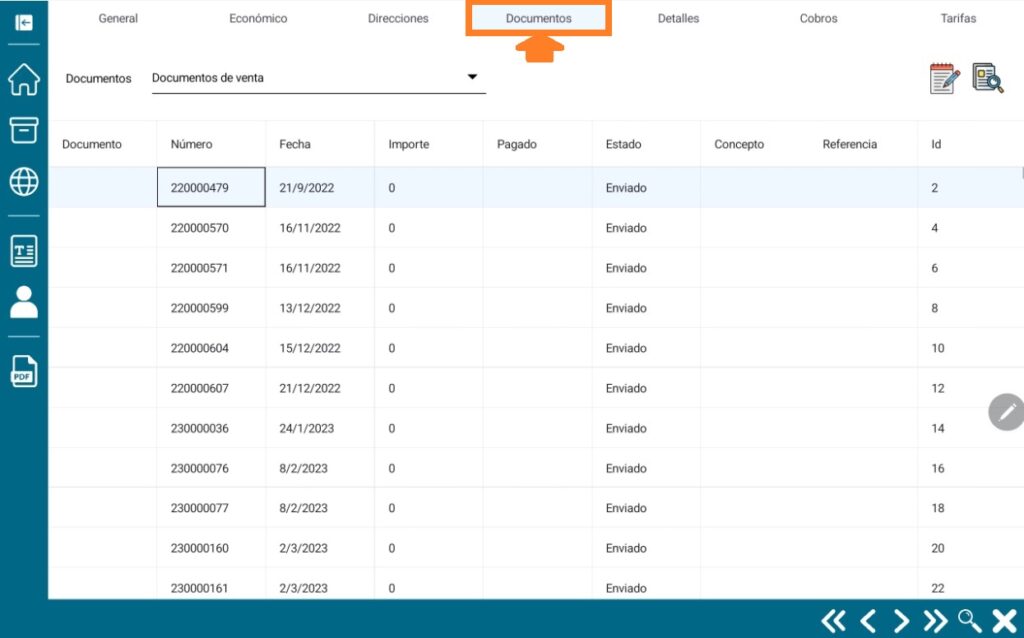Click the Estado column header
1024x638 pixels.
[624, 144]
